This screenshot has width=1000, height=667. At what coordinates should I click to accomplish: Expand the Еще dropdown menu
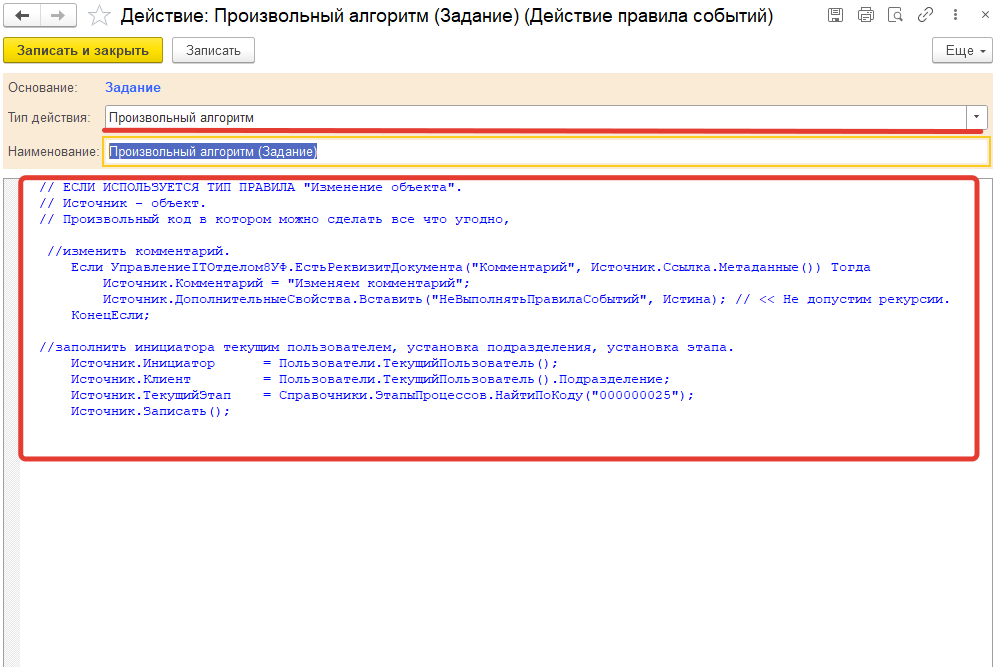961,50
